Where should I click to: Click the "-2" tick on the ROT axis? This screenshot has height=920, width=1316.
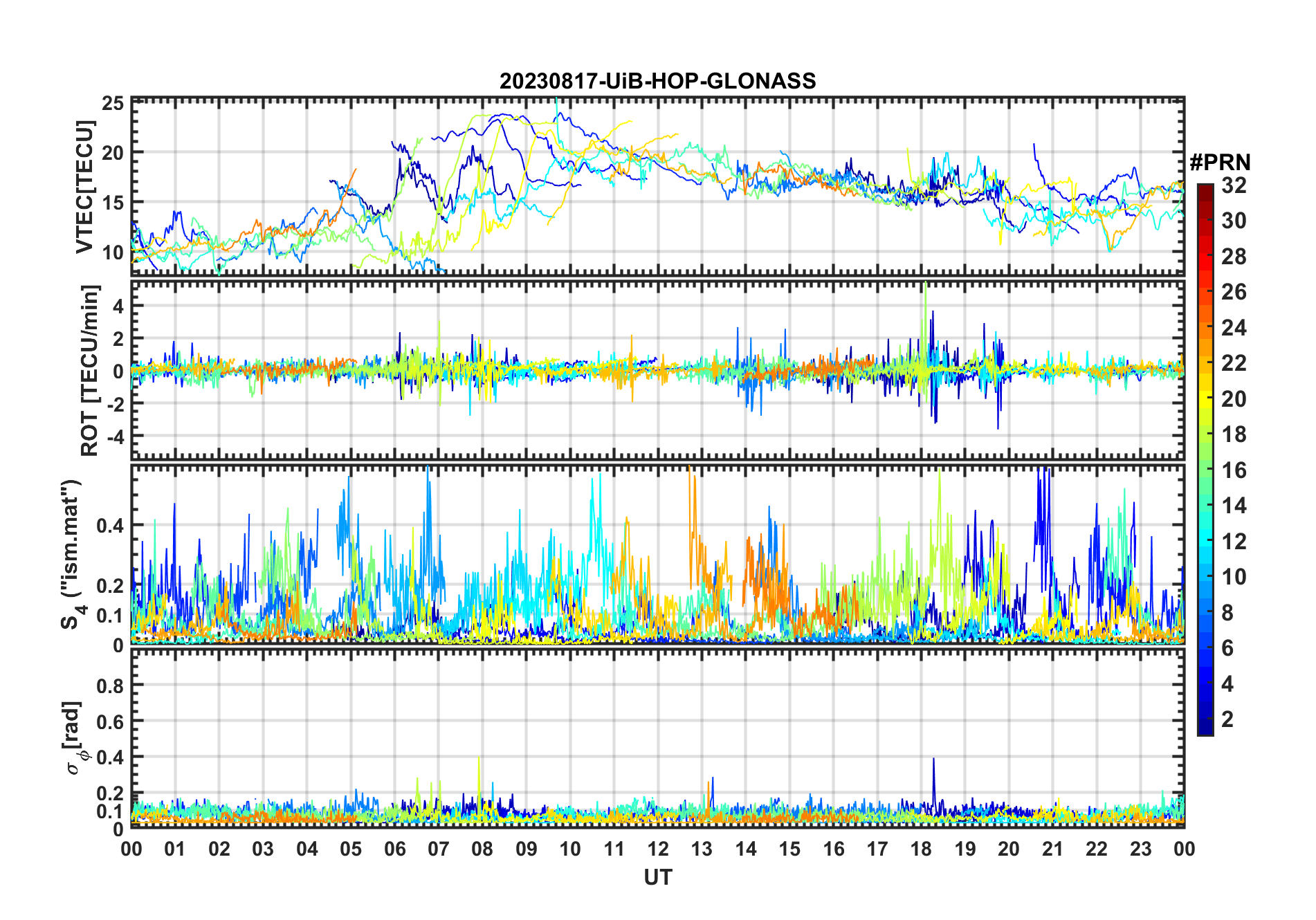pyautogui.click(x=114, y=403)
